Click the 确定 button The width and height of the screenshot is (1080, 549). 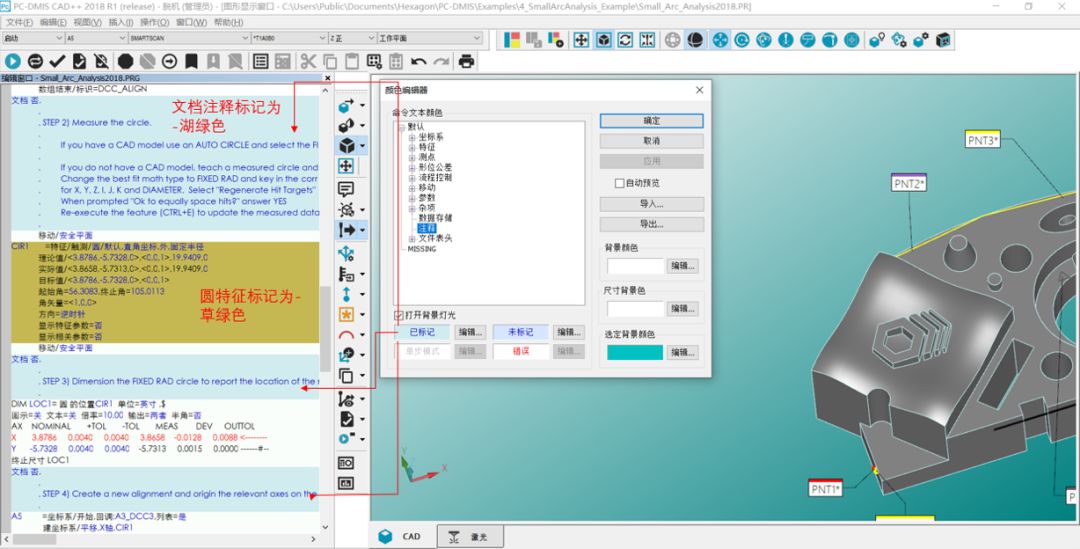point(652,121)
